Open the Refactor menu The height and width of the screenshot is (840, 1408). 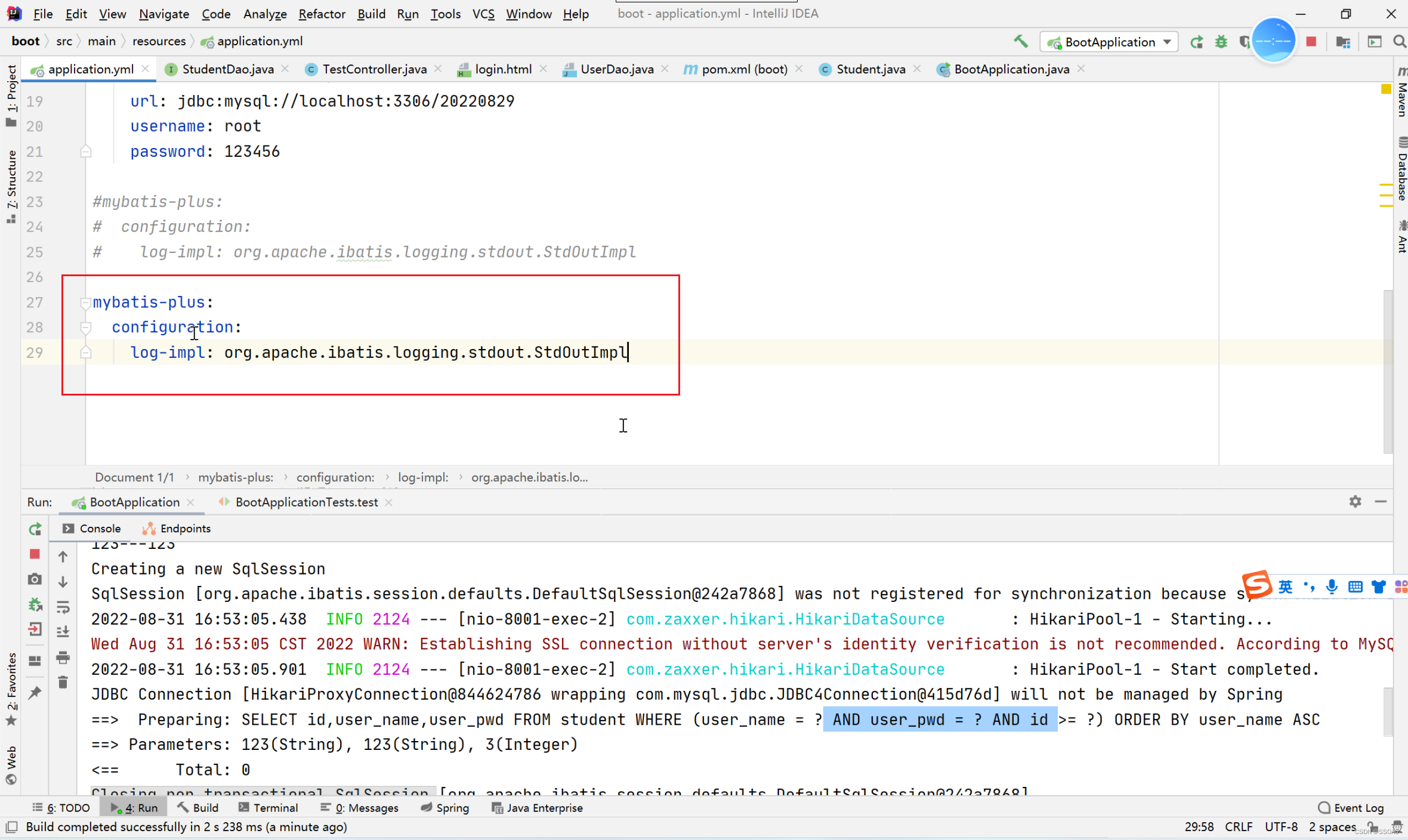(322, 14)
